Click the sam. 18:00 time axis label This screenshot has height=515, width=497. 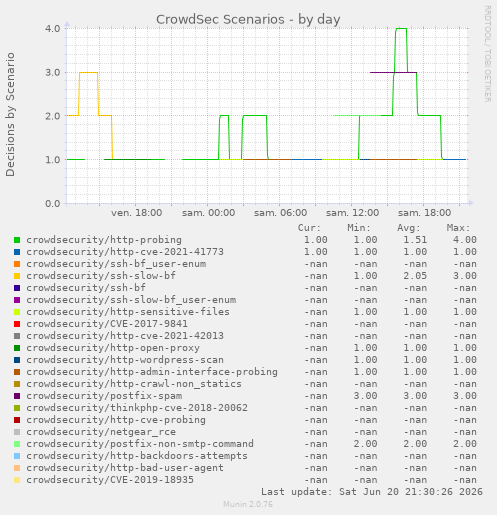click(x=425, y=213)
